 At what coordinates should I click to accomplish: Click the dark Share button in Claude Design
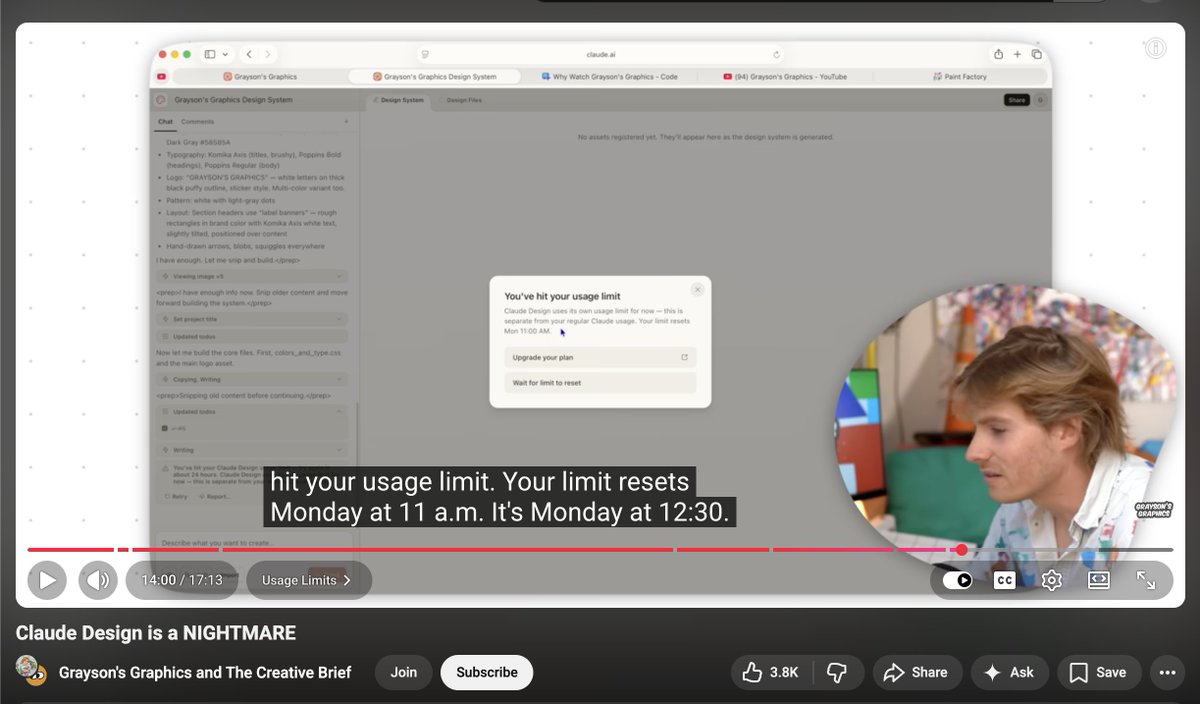click(1016, 100)
